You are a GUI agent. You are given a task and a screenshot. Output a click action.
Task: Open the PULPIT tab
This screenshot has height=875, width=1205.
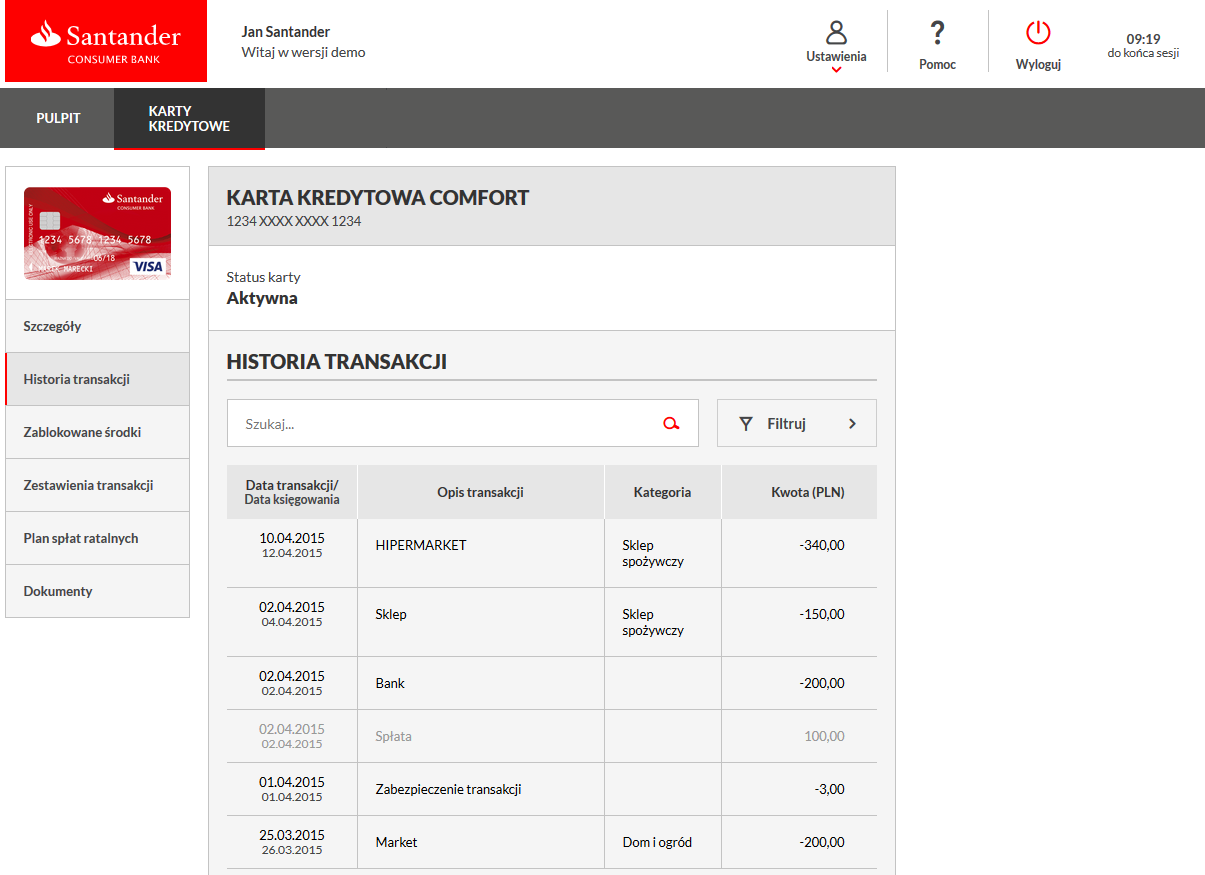(58, 118)
